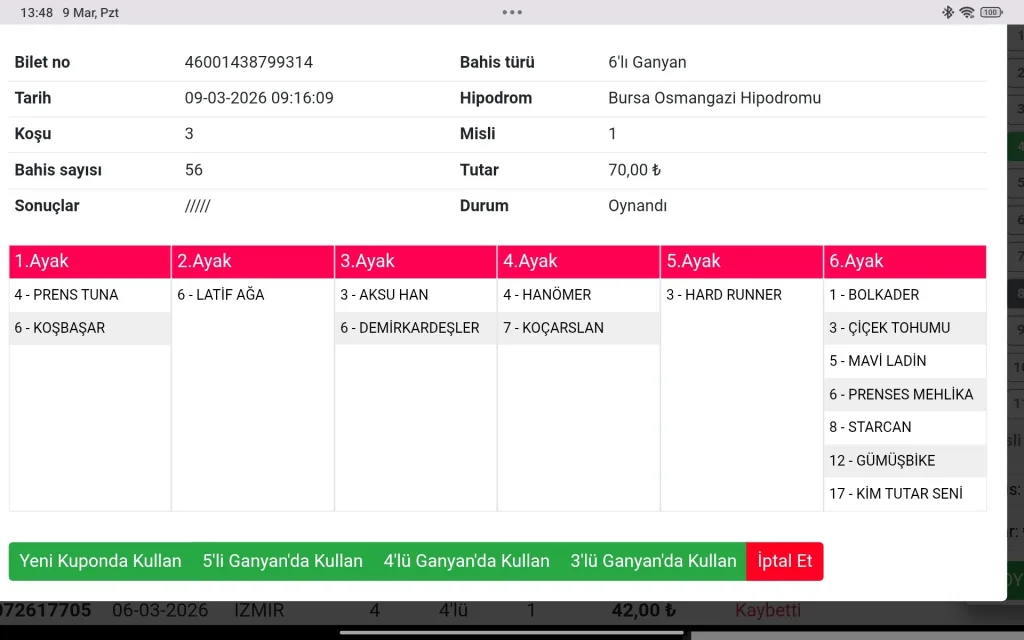Tap the status bar clock showing 13:48
1024x640 pixels.
37,12
